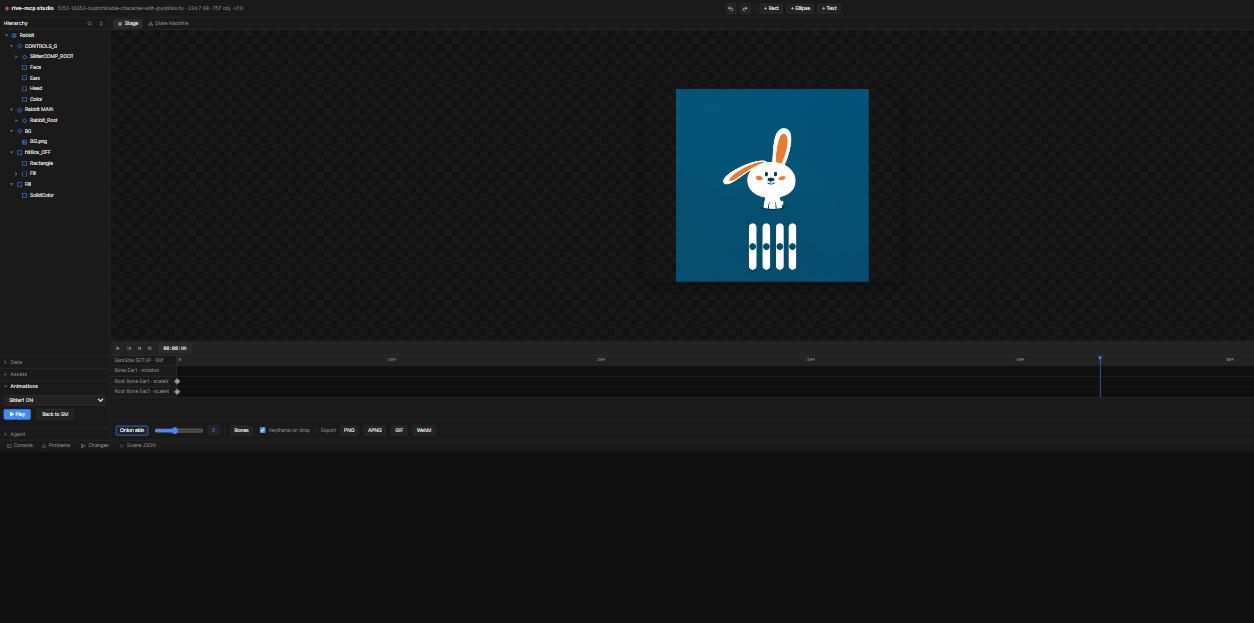Click the Face shape square icon

tap(24, 67)
